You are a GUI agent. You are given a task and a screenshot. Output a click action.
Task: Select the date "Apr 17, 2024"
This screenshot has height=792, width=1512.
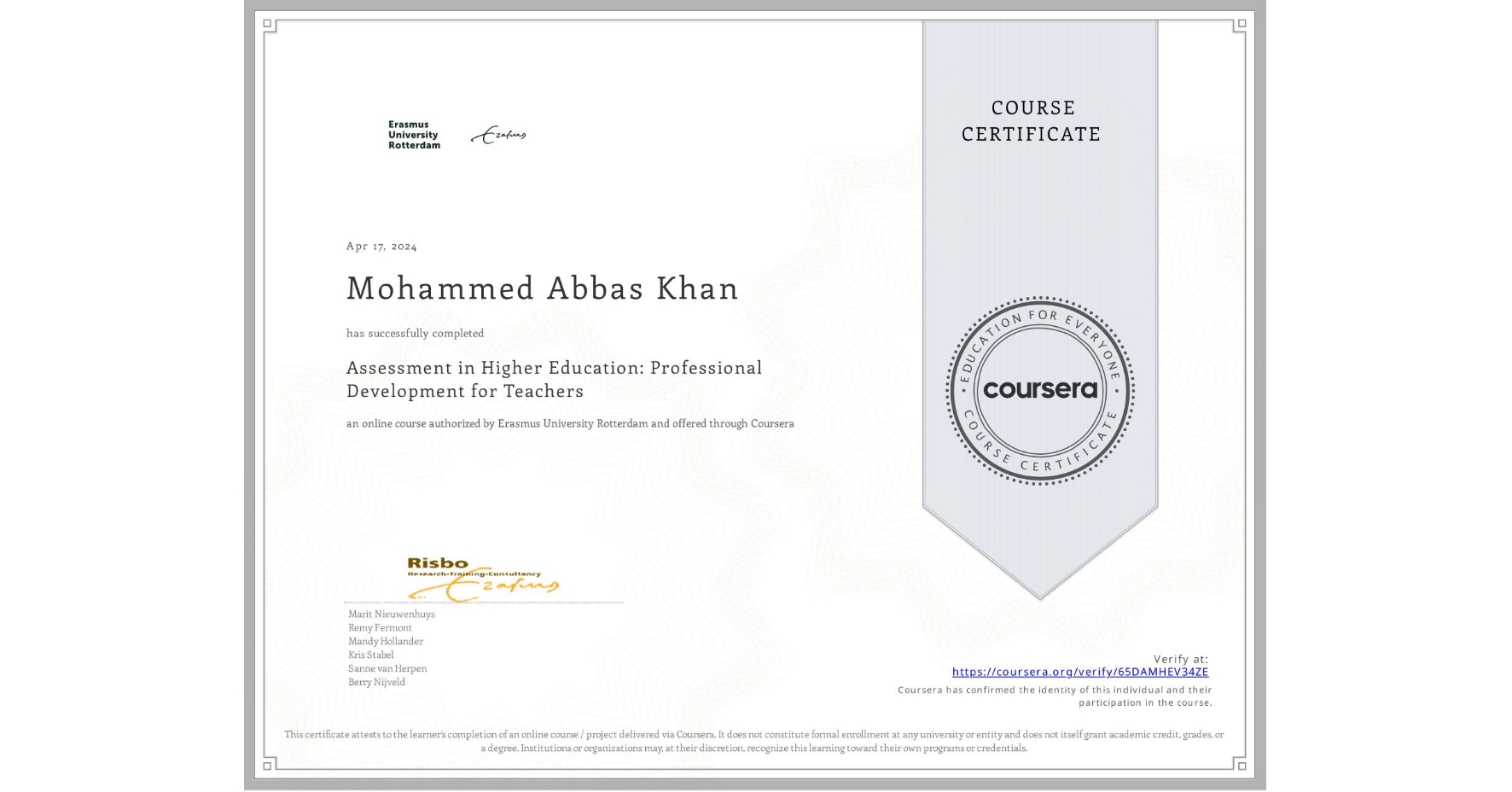[x=381, y=246]
